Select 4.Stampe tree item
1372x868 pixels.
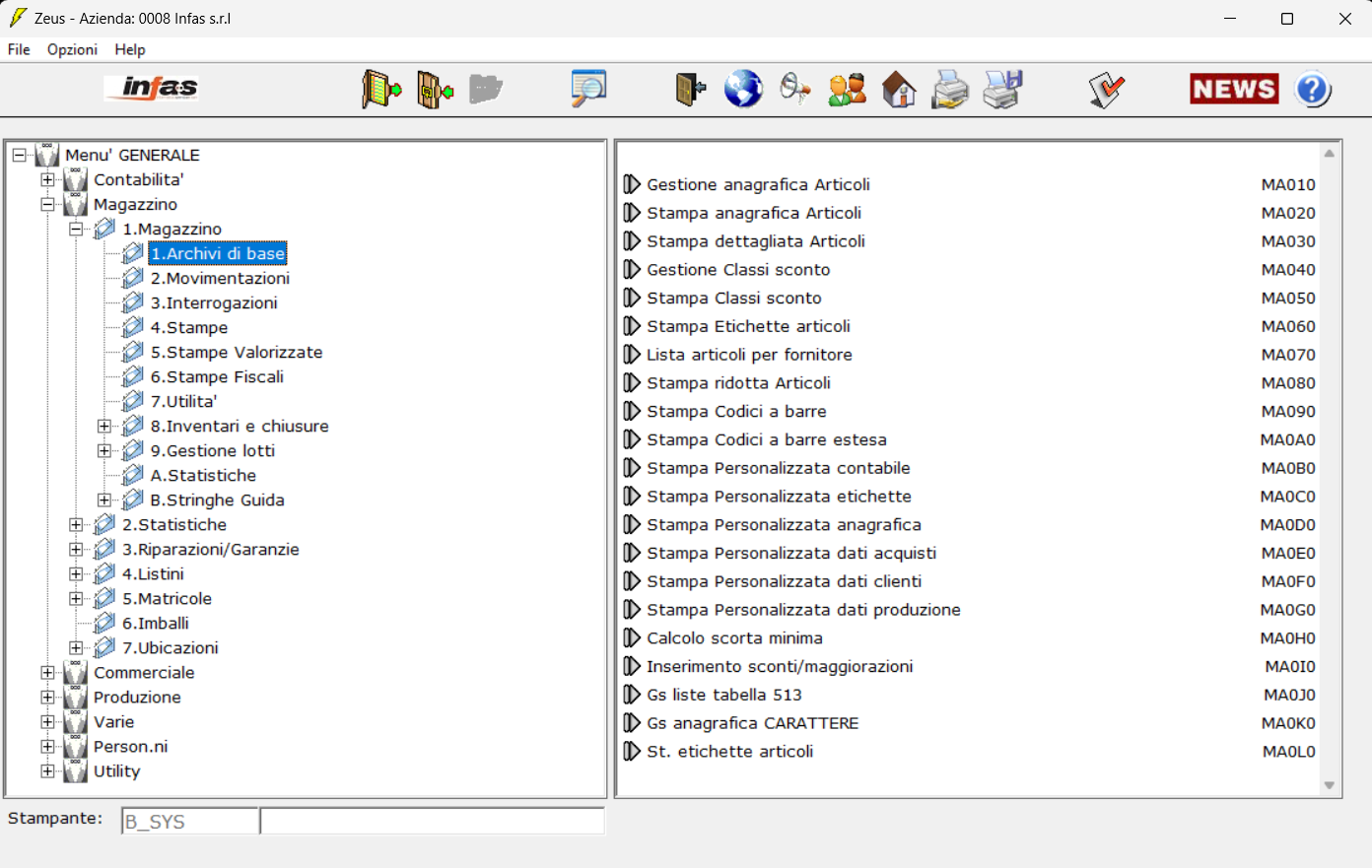click(189, 327)
